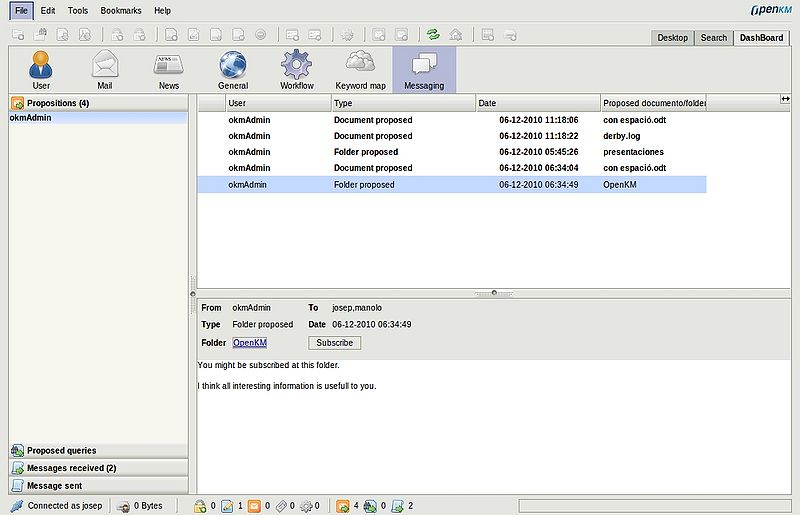Open the Mail dashboard section
The height and width of the screenshot is (515, 800).
[105, 70]
